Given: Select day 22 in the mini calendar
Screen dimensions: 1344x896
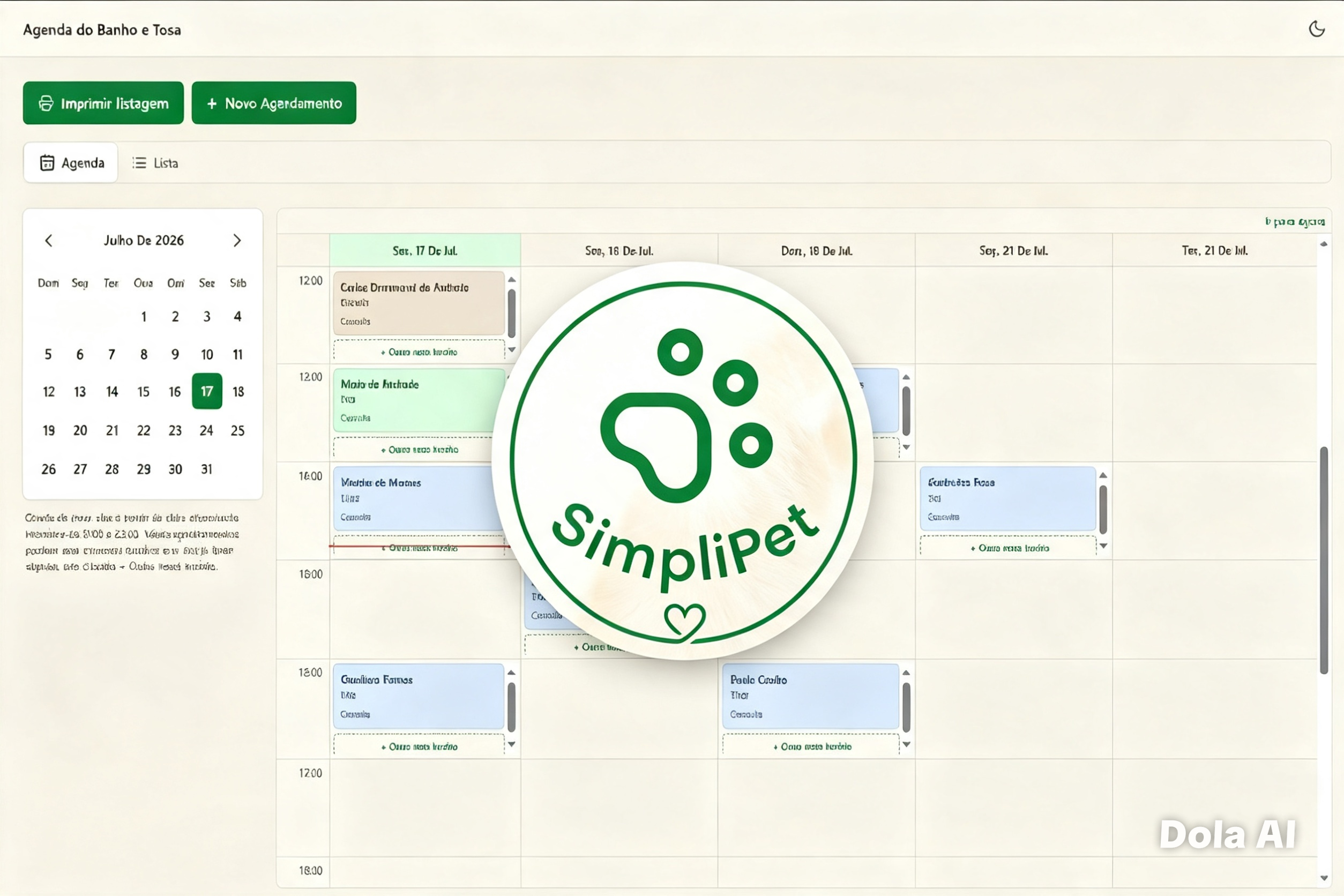Looking at the screenshot, I should (144, 431).
